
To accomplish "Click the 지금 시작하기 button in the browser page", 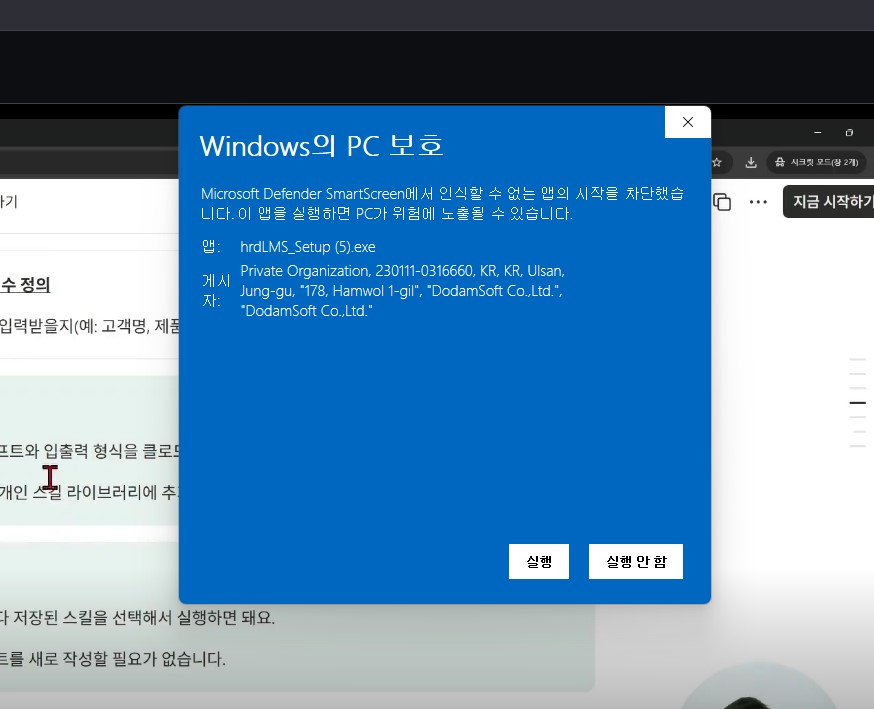I will point(830,202).
